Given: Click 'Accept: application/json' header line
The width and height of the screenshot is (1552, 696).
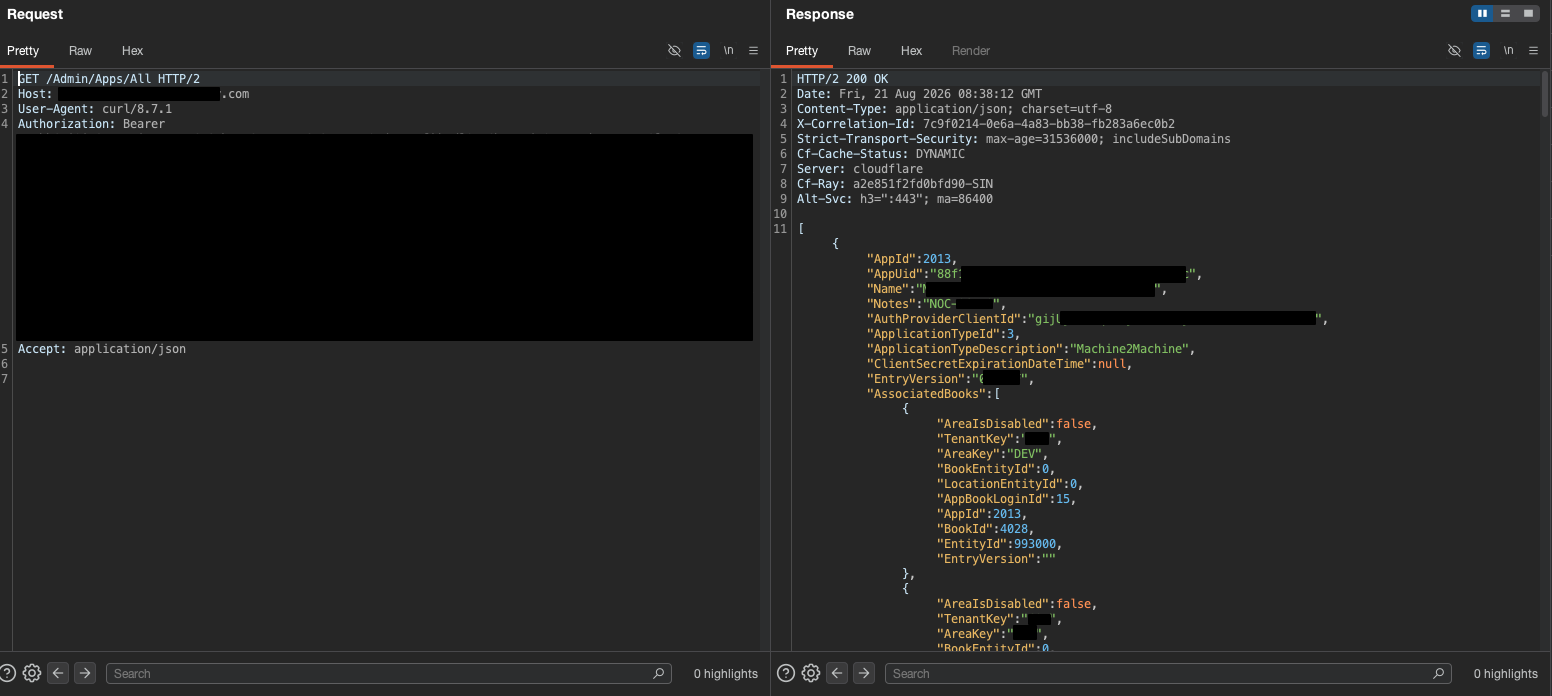Looking at the screenshot, I should (x=102, y=349).
